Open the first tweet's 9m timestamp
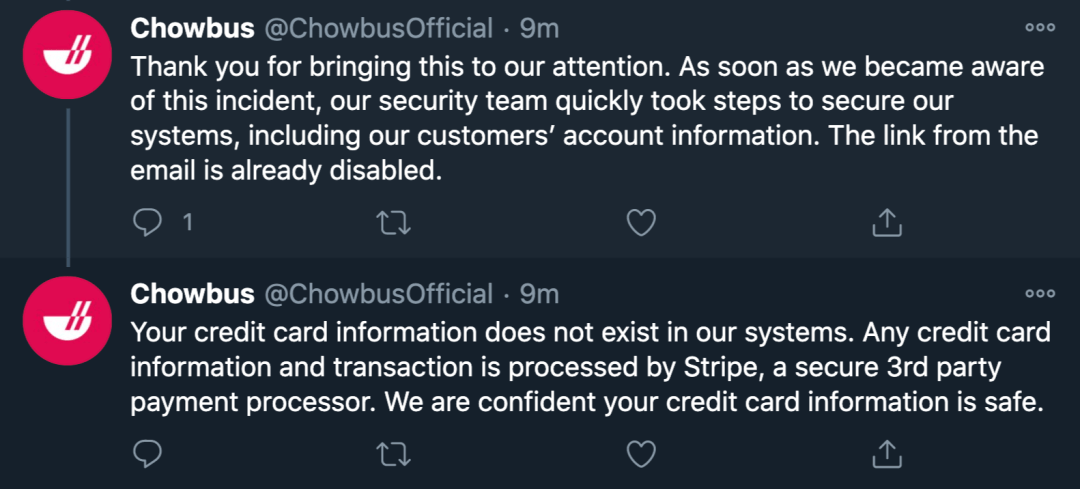Viewport: 1080px width, 489px height. coord(539,29)
